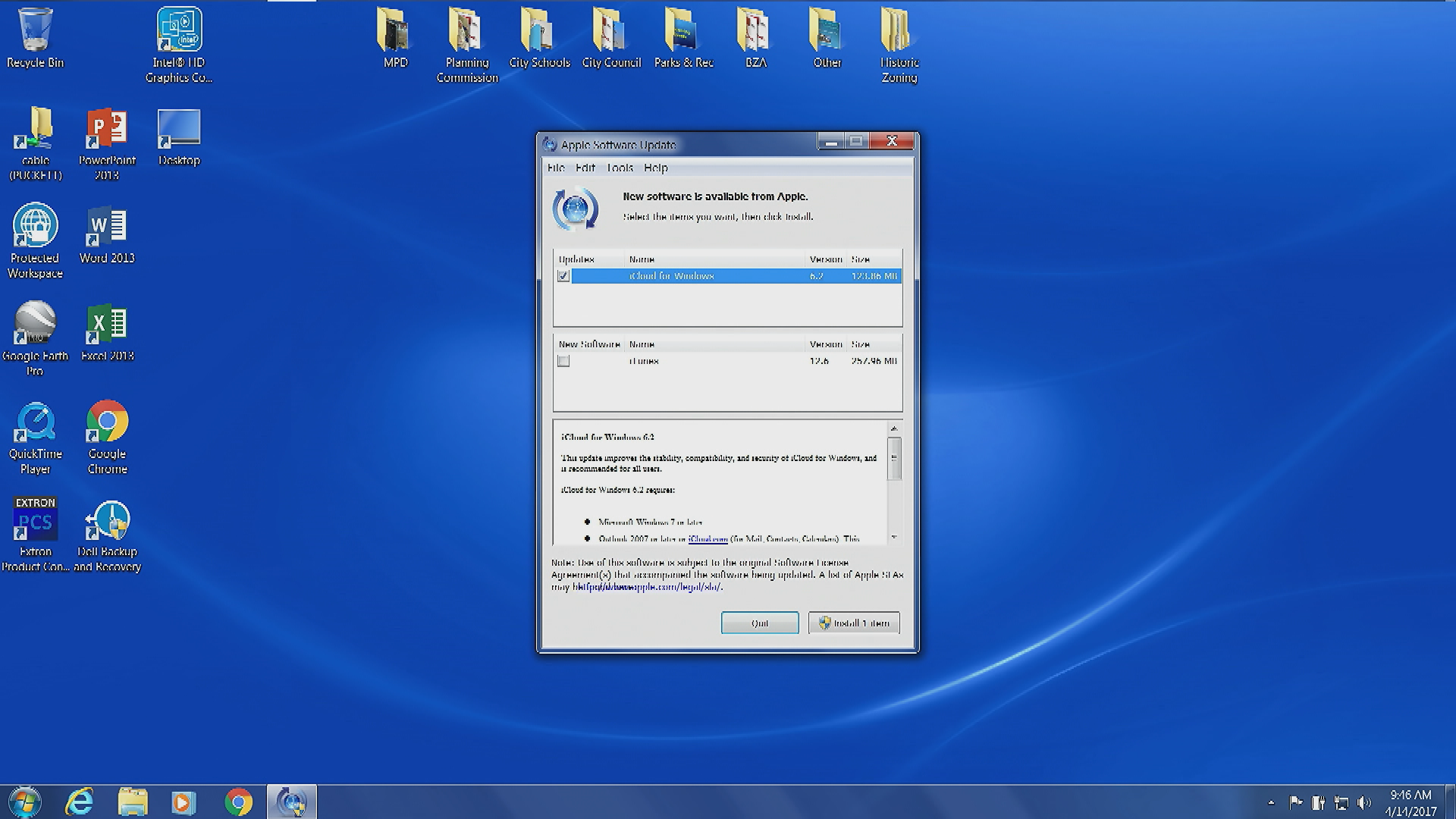Viewport: 1456px width, 819px height.
Task: Click the Install 1 item button
Action: (x=854, y=623)
